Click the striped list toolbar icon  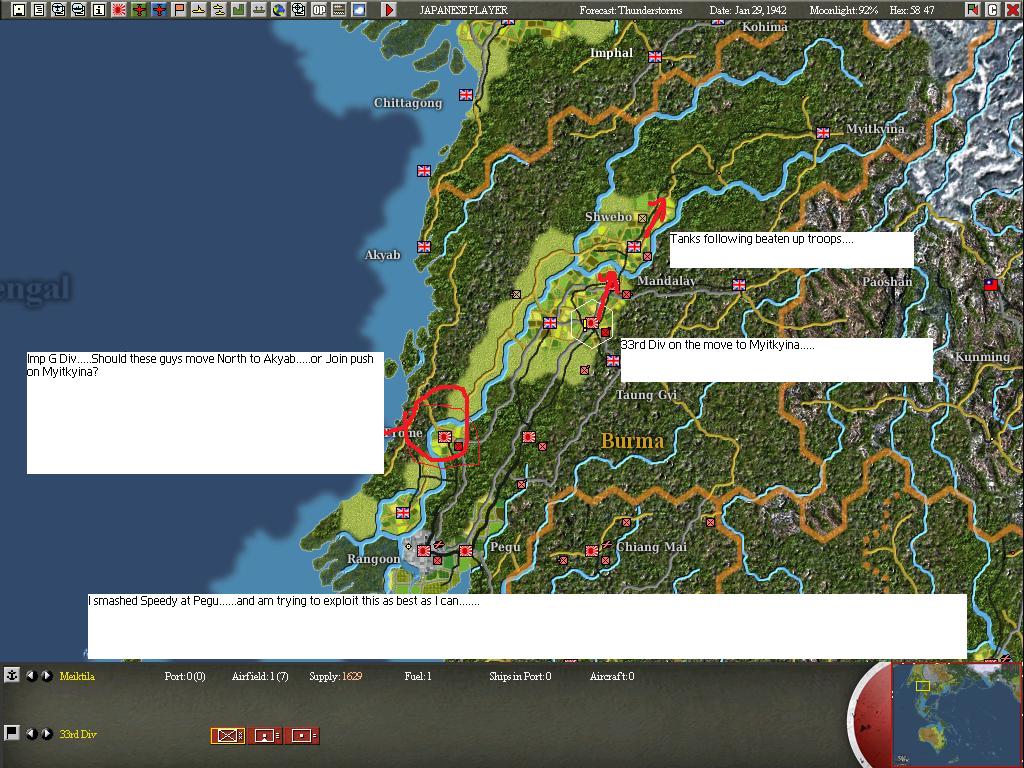[338, 10]
